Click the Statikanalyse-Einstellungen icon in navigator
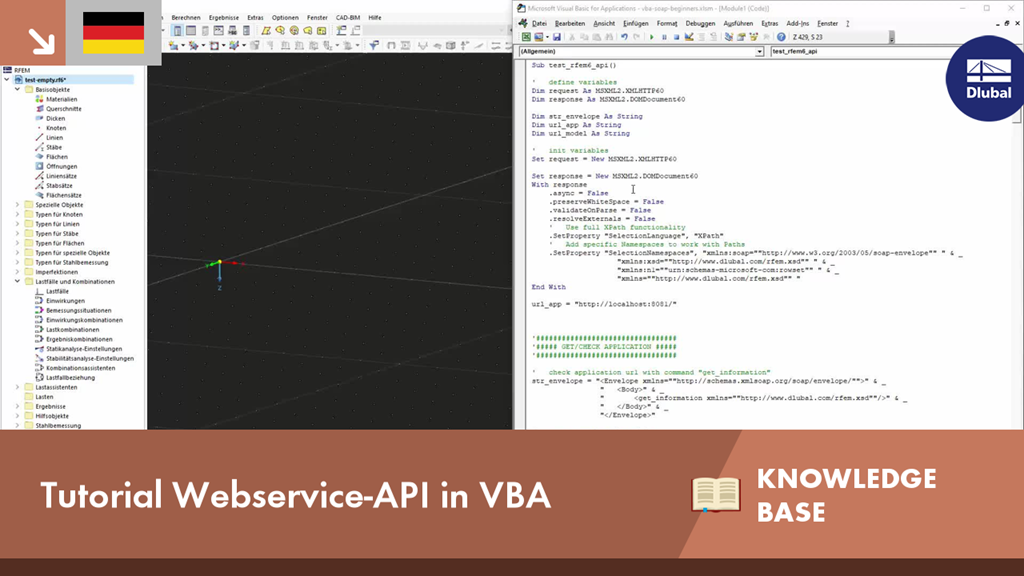The width and height of the screenshot is (1024, 576). (x=39, y=349)
